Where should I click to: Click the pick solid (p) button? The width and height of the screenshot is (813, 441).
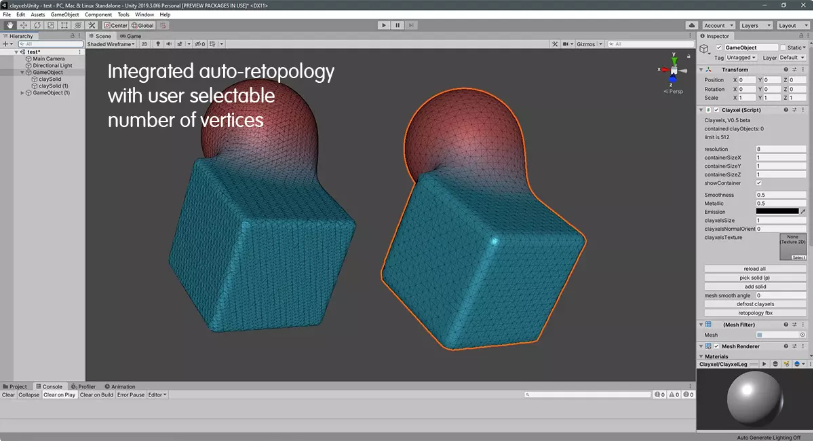[x=755, y=277]
